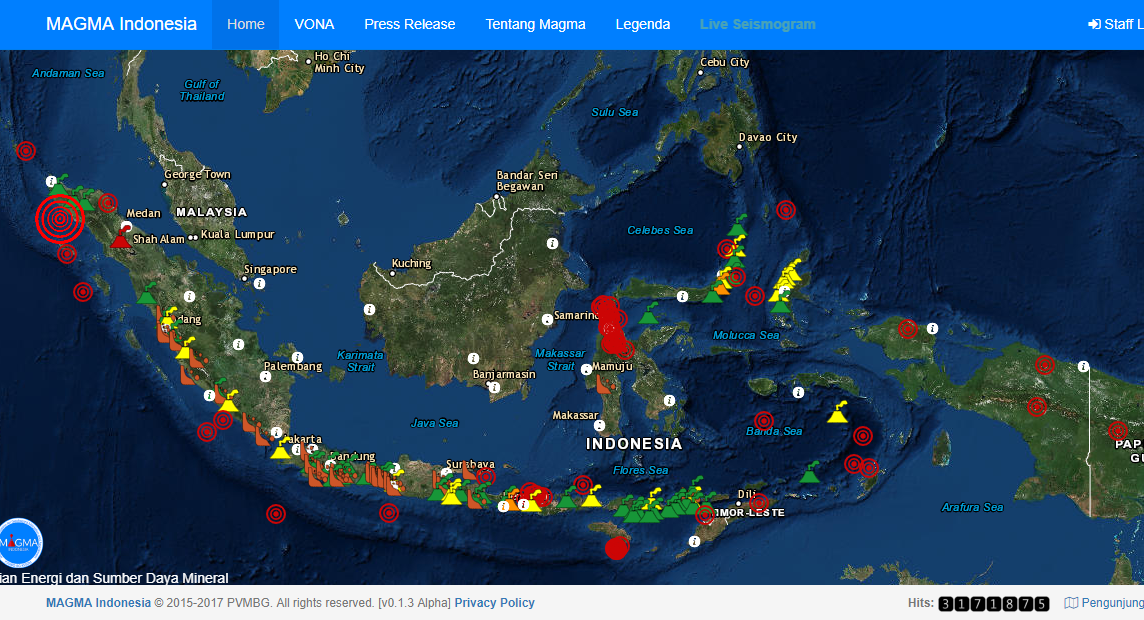1144x620 pixels.
Task: Click the Kuala Lumpur city label
Action: (x=238, y=234)
